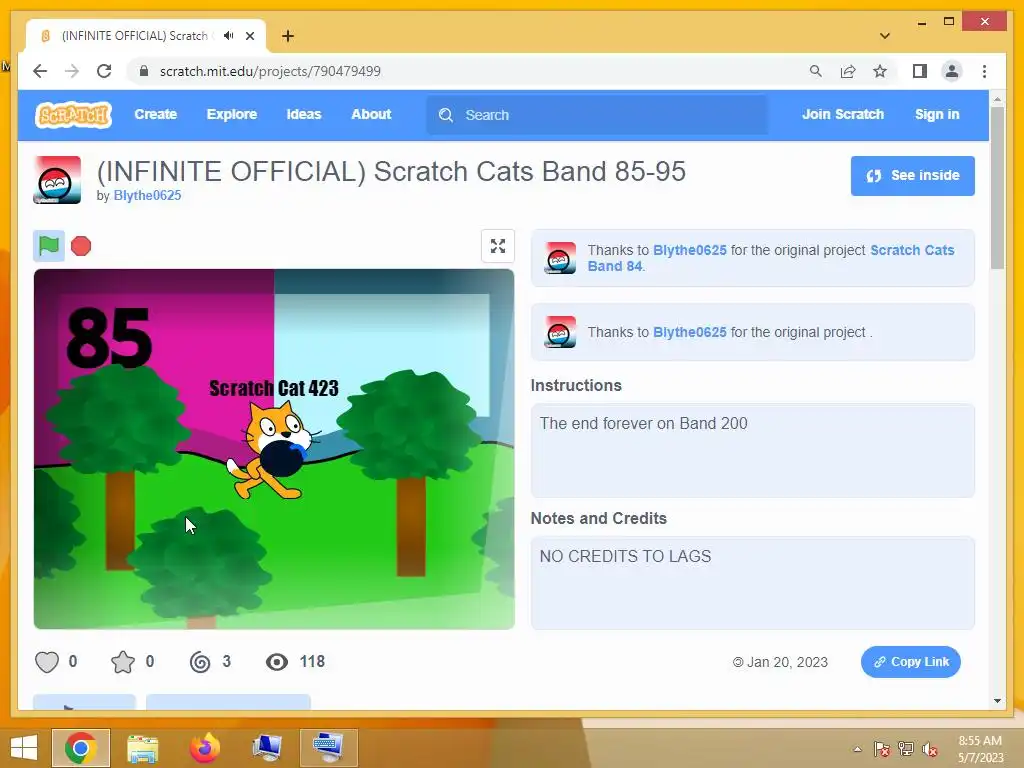
Task: Click the Scratch logo
Action: pyautogui.click(x=73, y=115)
